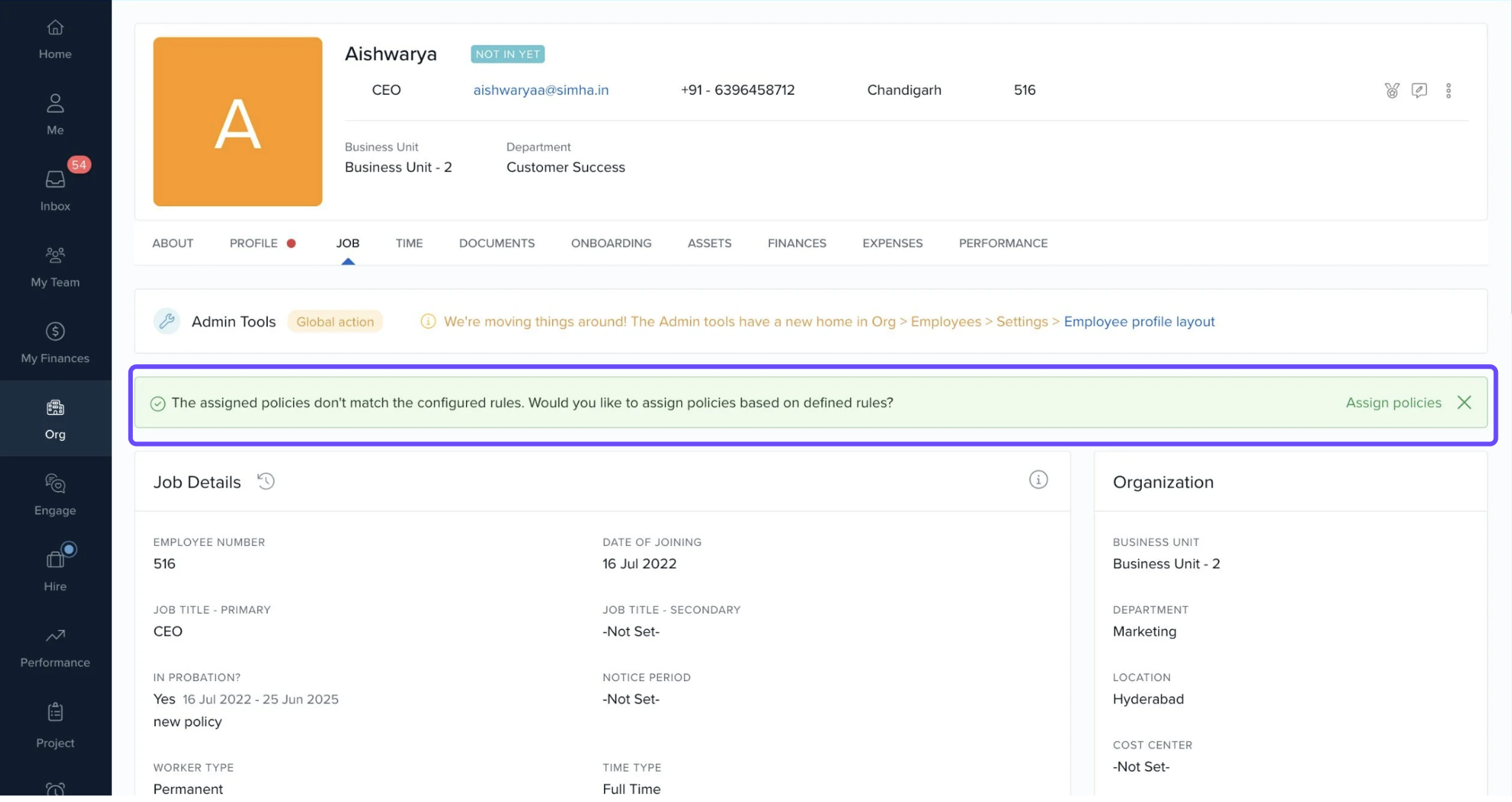Go to My Team section
Image resolution: width=1512 pixels, height=802 pixels.
[55, 266]
